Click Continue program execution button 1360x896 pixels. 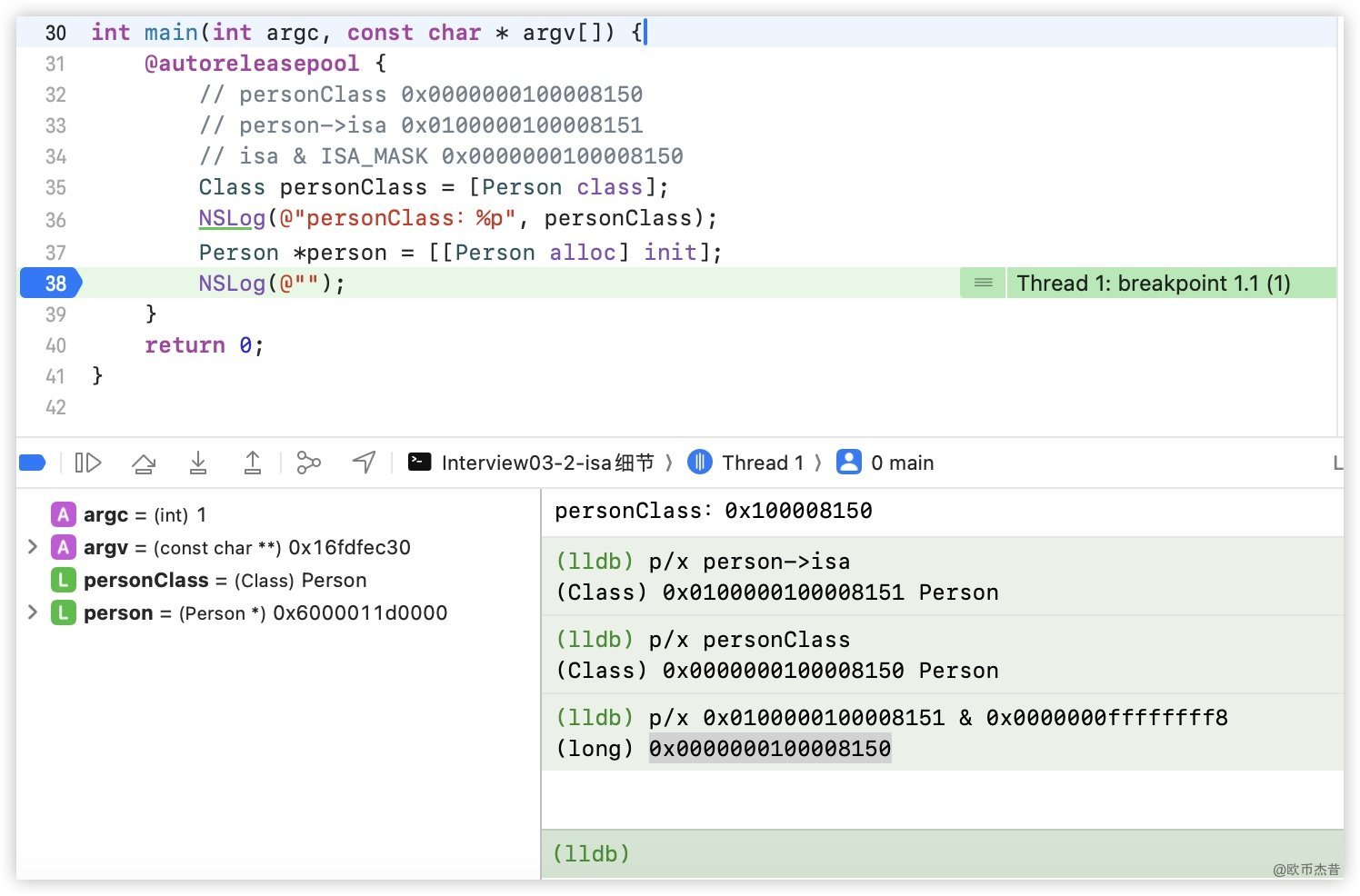(87, 463)
